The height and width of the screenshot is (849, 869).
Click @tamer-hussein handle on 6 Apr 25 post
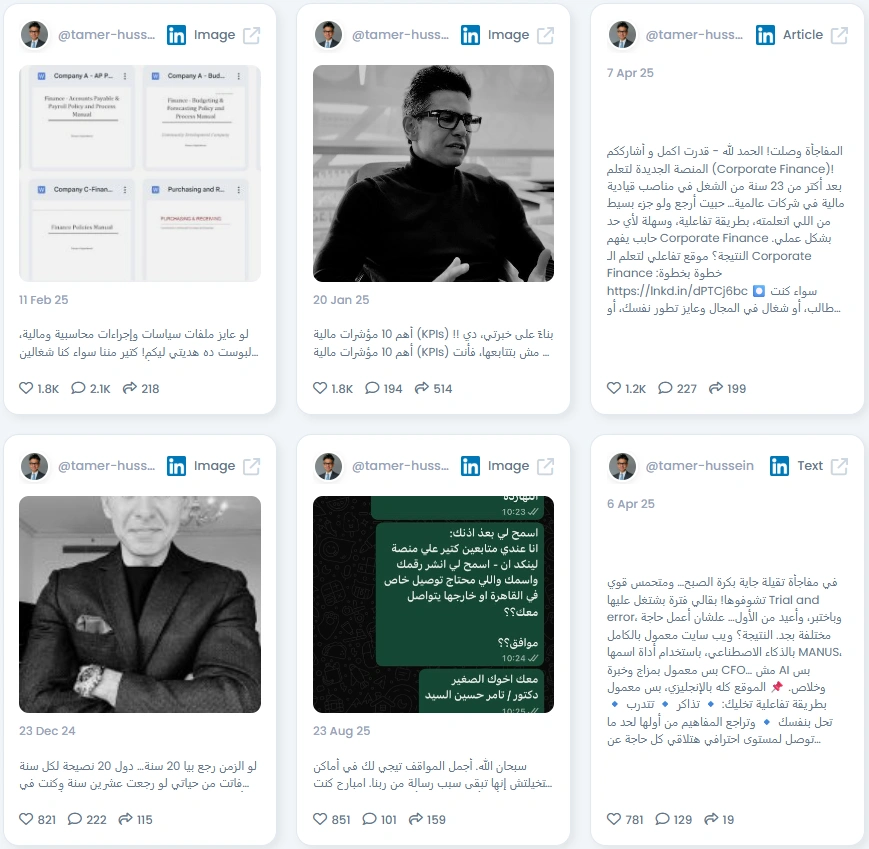click(699, 466)
